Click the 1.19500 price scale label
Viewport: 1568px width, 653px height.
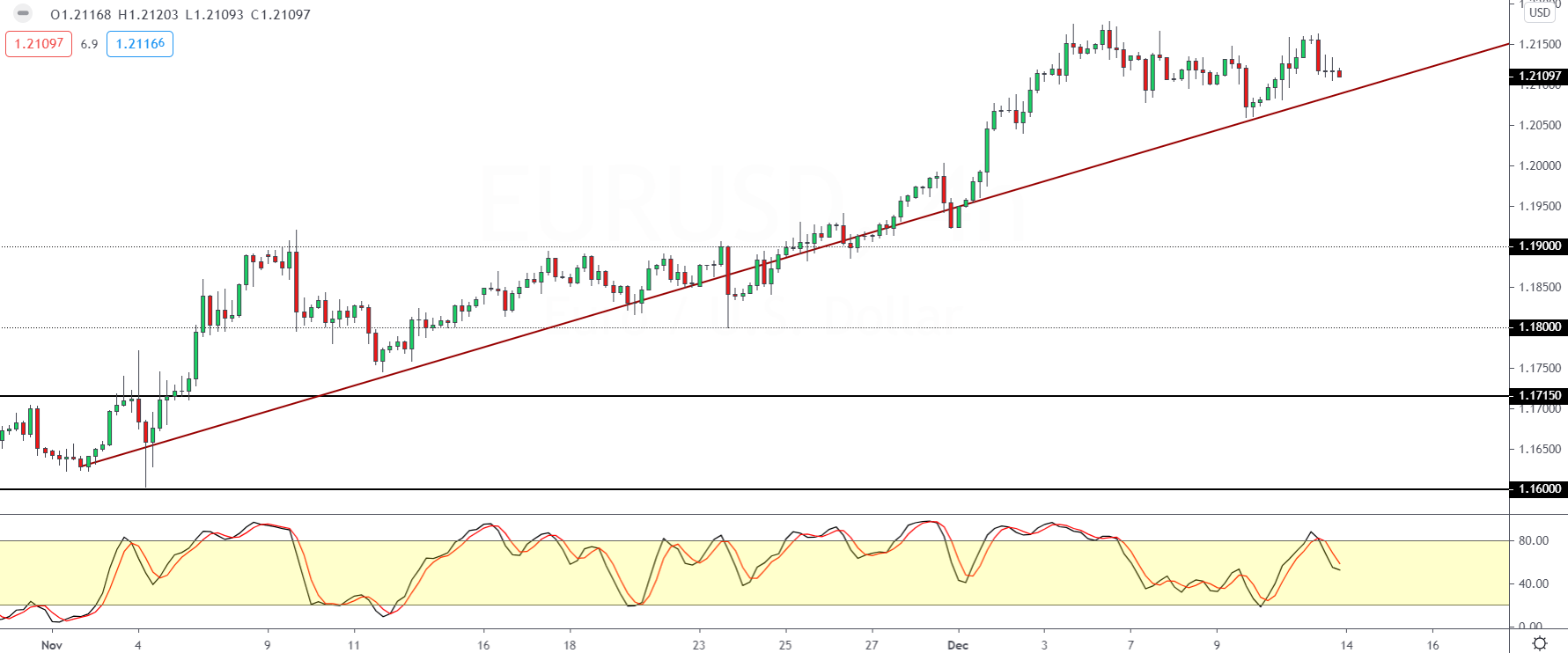pyautogui.click(x=1540, y=206)
